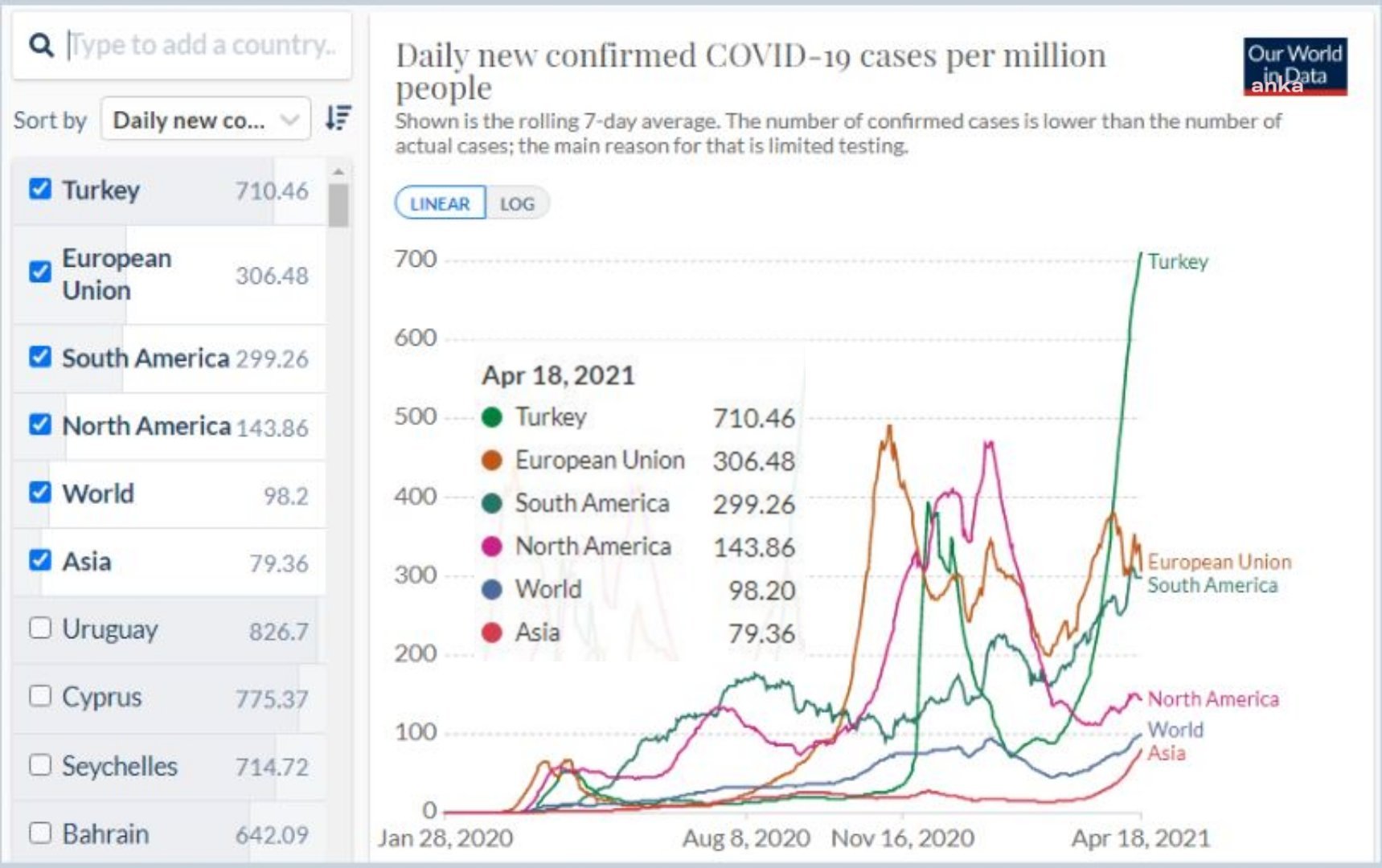This screenshot has width=1382, height=868.
Task: Enable the Cyprus checkbox
Action: (x=40, y=695)
